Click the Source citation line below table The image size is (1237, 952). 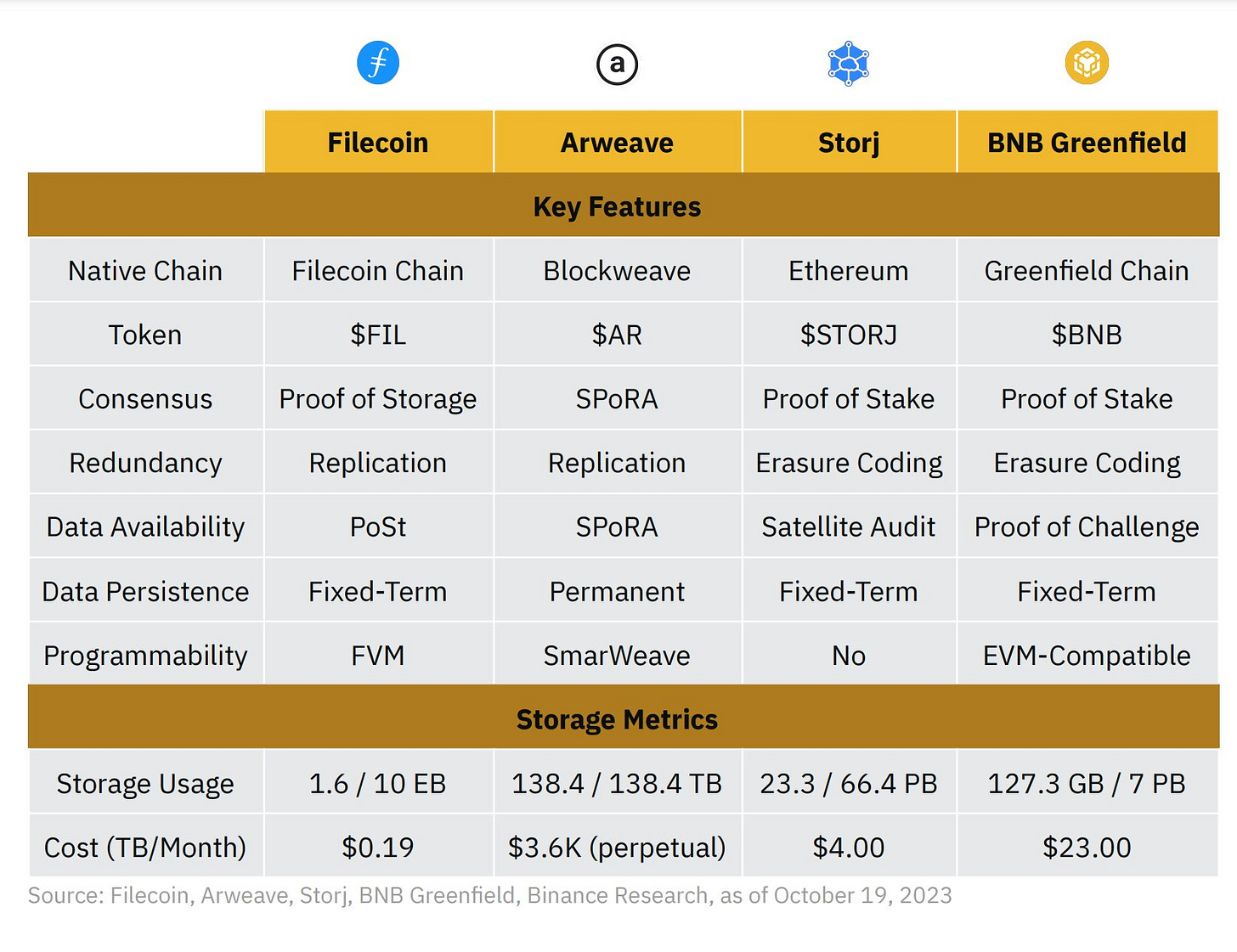click(490, 896)
